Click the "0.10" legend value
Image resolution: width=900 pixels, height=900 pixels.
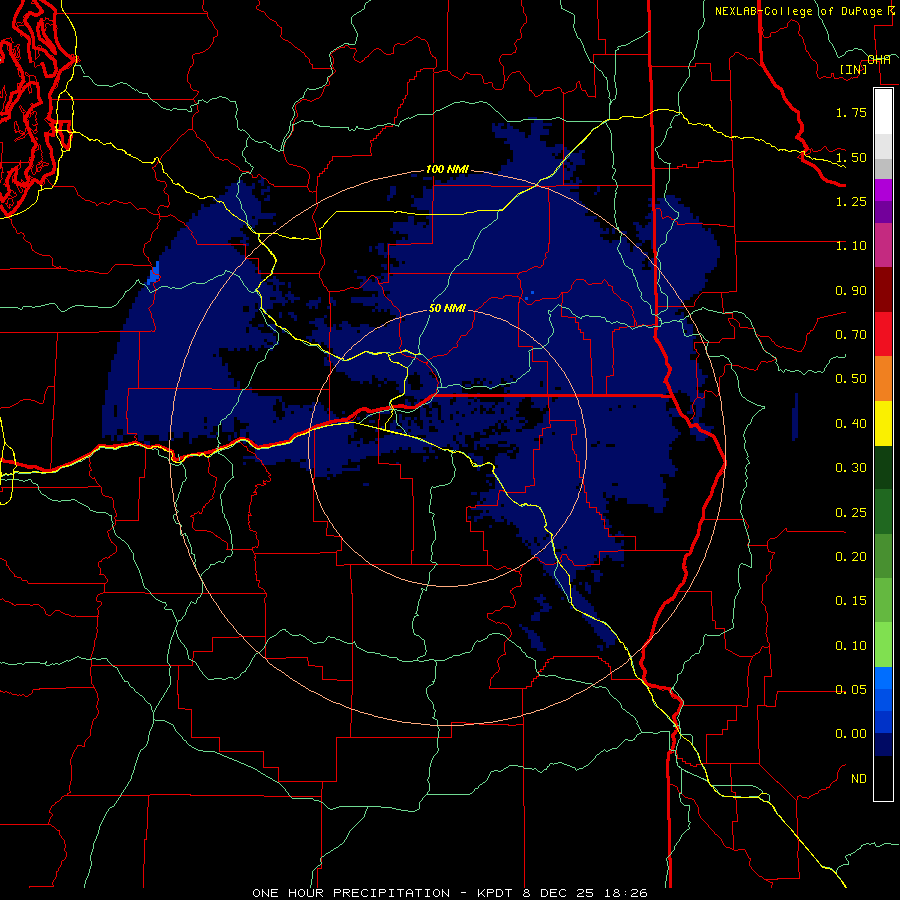click(x=851, y=646)
